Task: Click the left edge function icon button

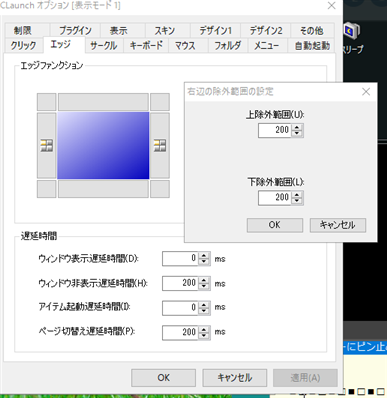Action: point(46,145)
